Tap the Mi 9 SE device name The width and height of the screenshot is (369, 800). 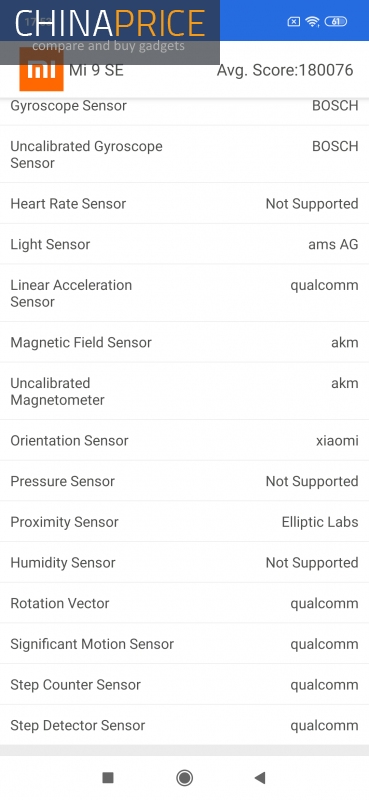click(96, 70)
